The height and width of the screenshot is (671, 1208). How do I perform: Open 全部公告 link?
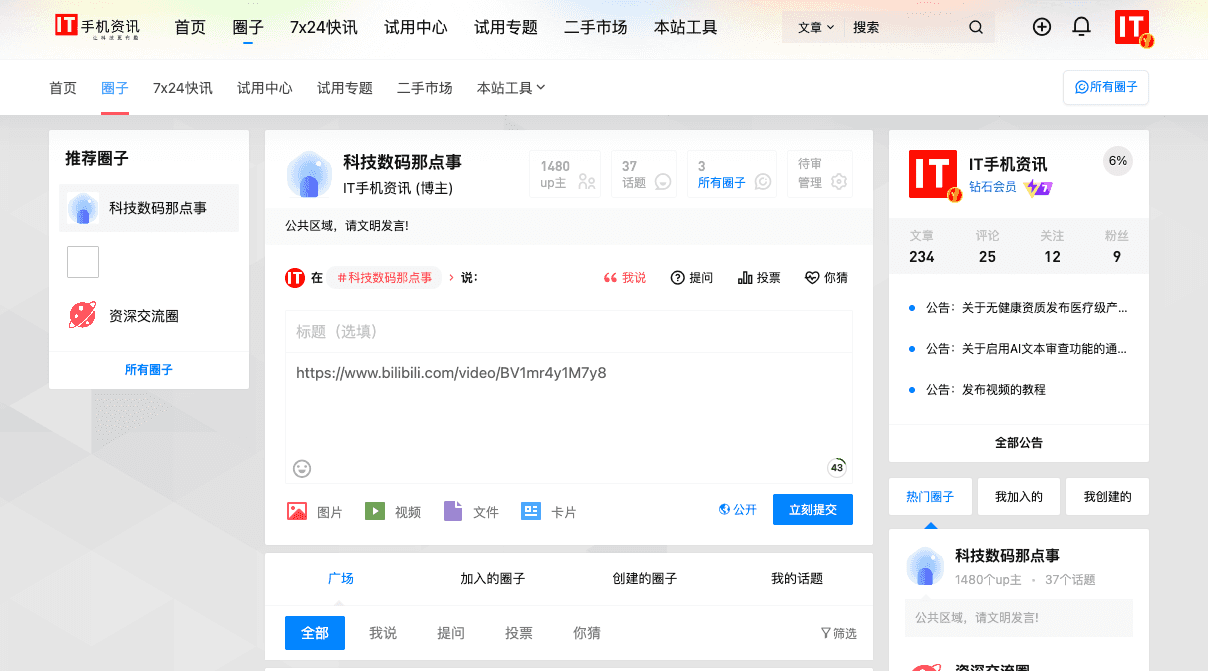tap(1018, 442)
